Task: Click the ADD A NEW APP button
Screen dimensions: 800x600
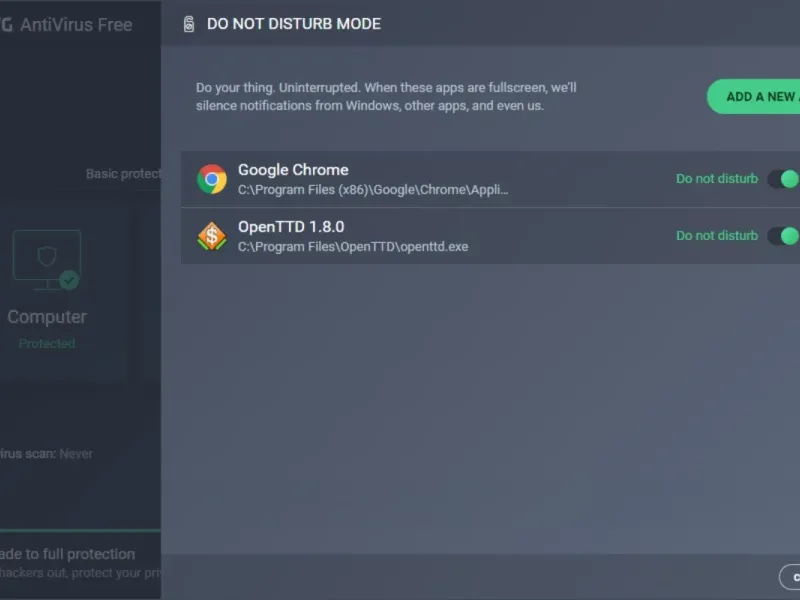Action: (754, 96)
